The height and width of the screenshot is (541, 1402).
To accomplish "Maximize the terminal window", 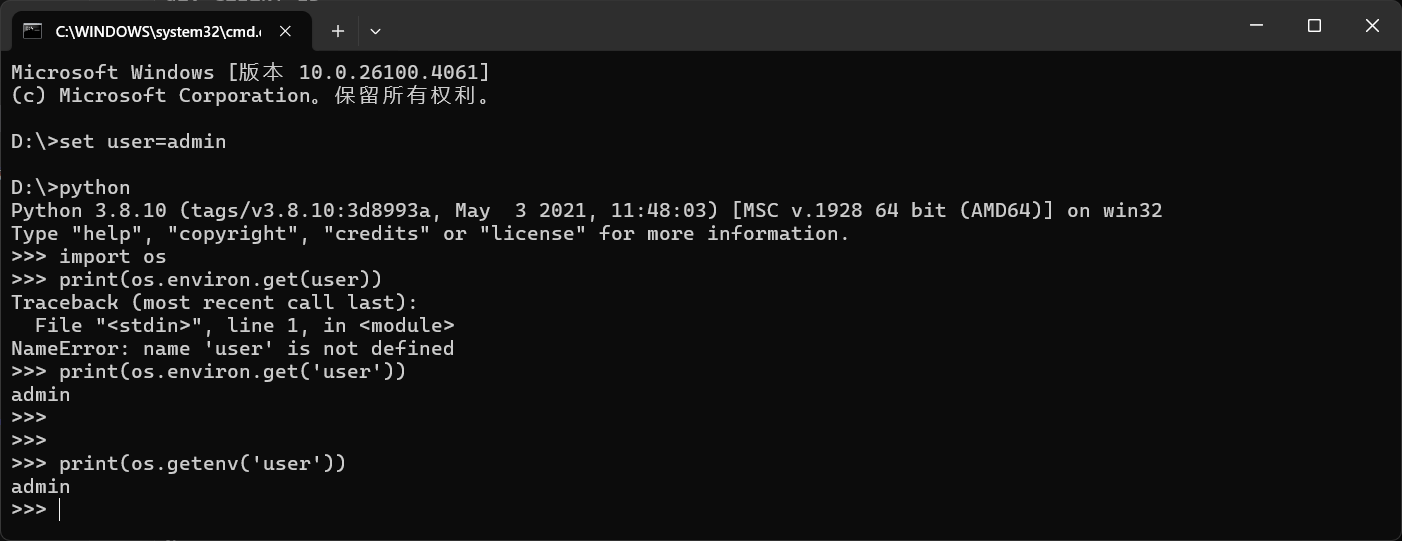I will click(x=1315, y=26).
